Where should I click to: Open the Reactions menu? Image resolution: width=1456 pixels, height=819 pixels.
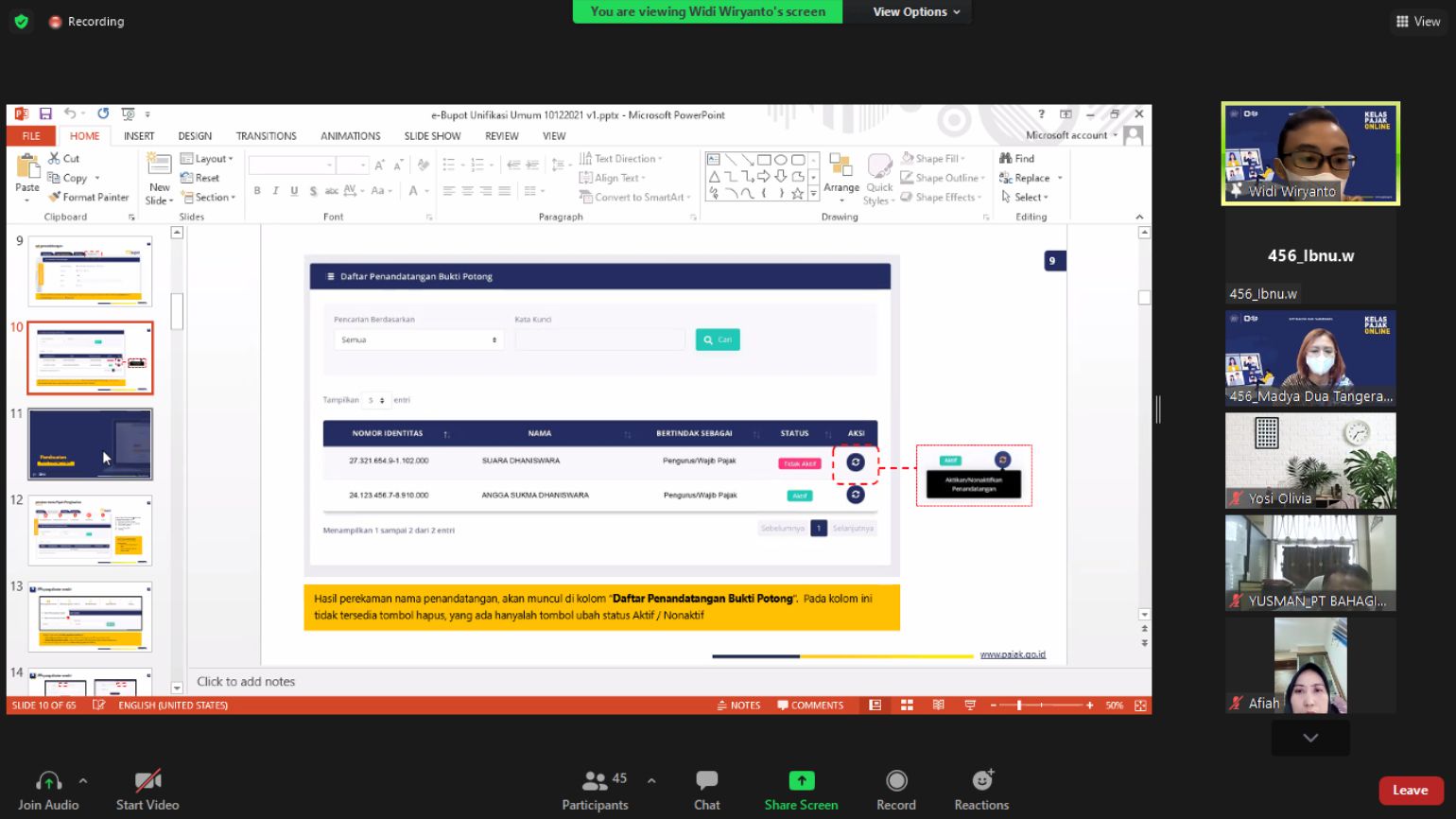981,781
